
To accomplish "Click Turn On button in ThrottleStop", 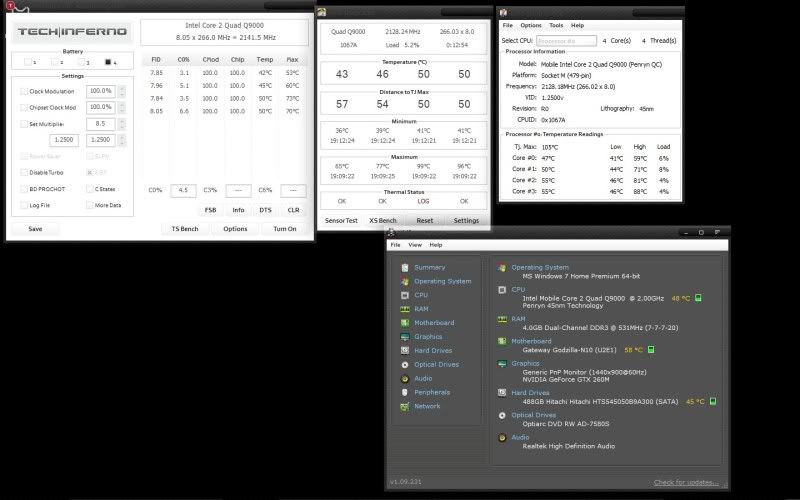I will (285, 229).
